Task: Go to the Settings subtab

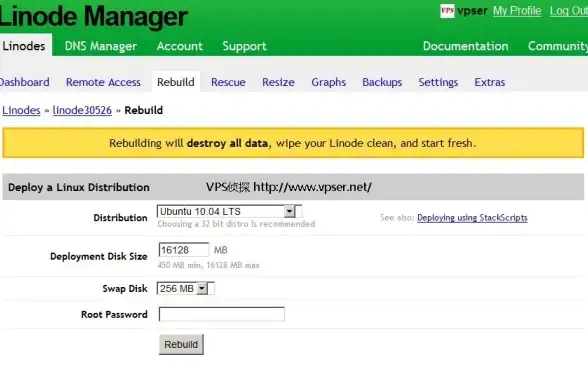Action: [438, 82]
